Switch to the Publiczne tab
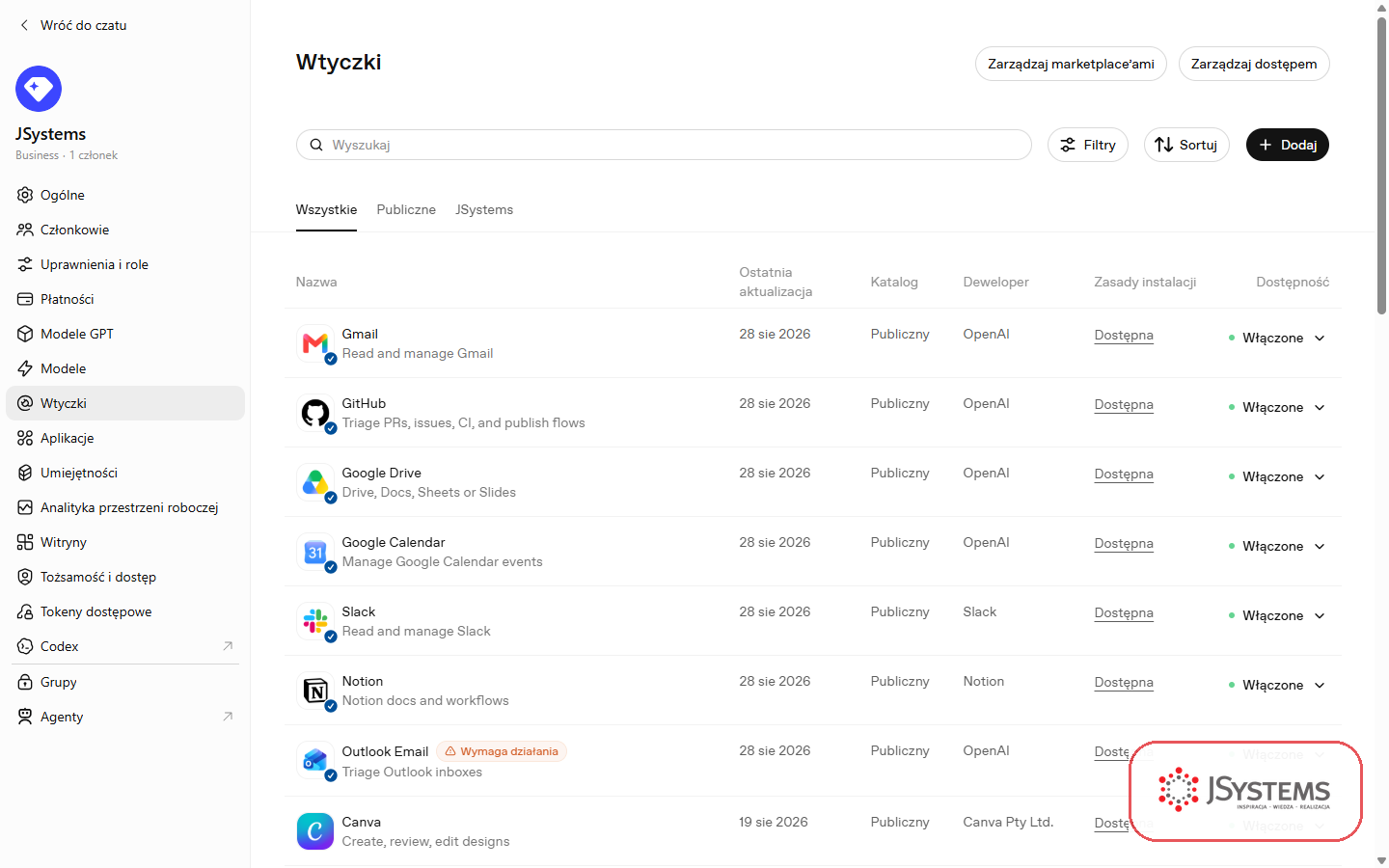This screenshot has width=1389, height=868. click(x=406, y=209)
